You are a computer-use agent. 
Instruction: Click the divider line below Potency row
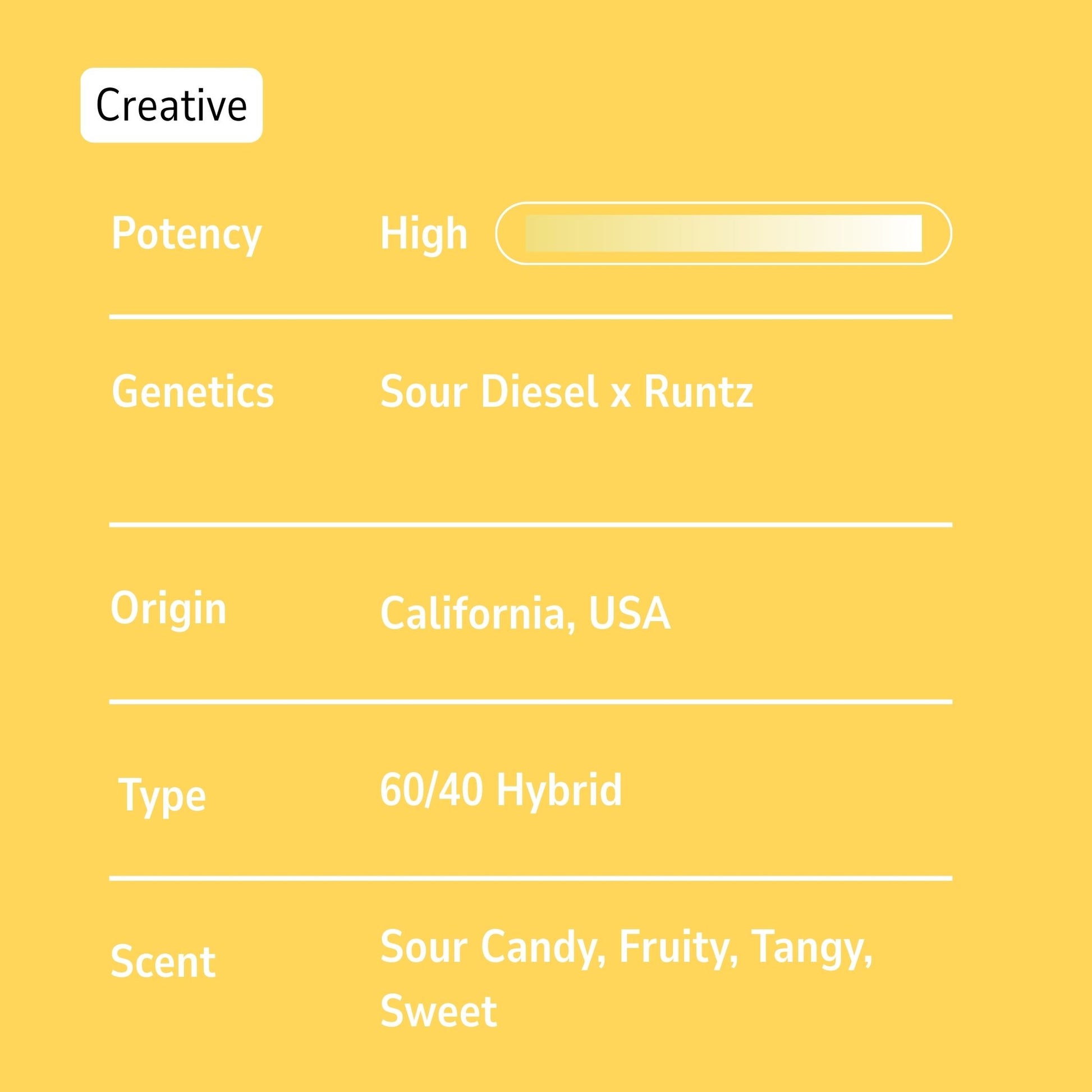(x=530, y=317)
